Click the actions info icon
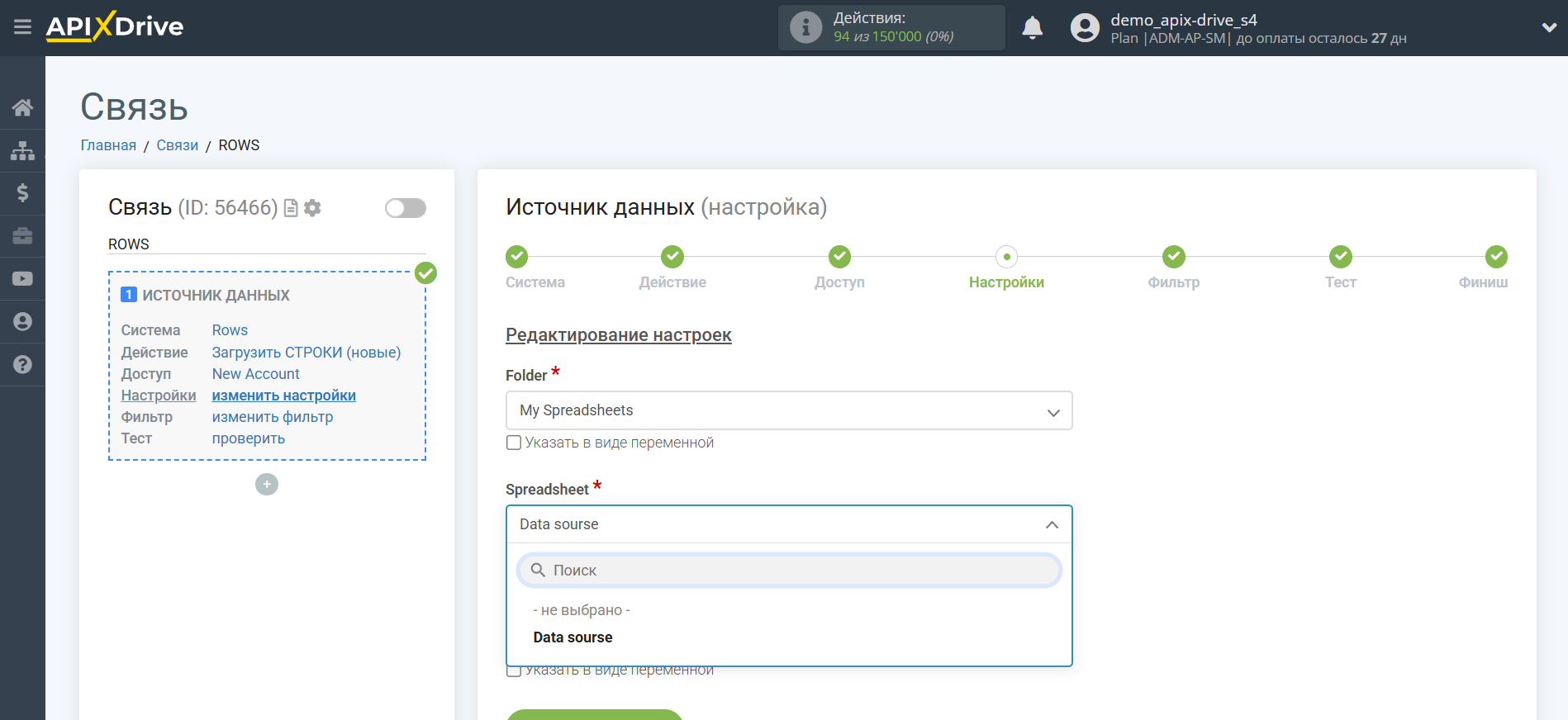The width and height of the screenshot is (1568, 720). coord(805,27)
